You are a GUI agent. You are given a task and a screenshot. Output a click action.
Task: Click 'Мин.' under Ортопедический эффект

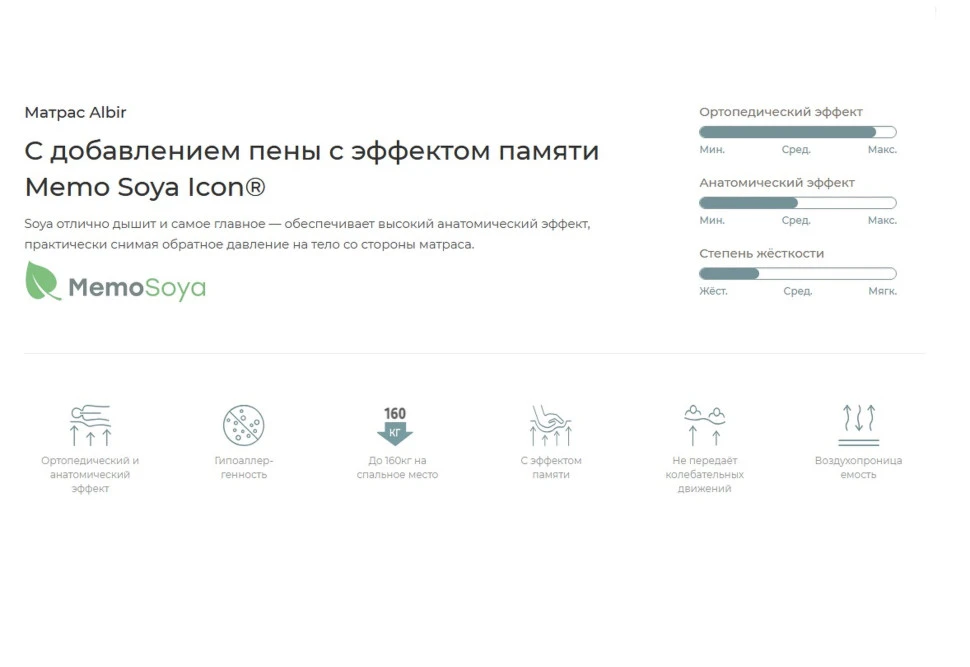click(x=712, y=150)
